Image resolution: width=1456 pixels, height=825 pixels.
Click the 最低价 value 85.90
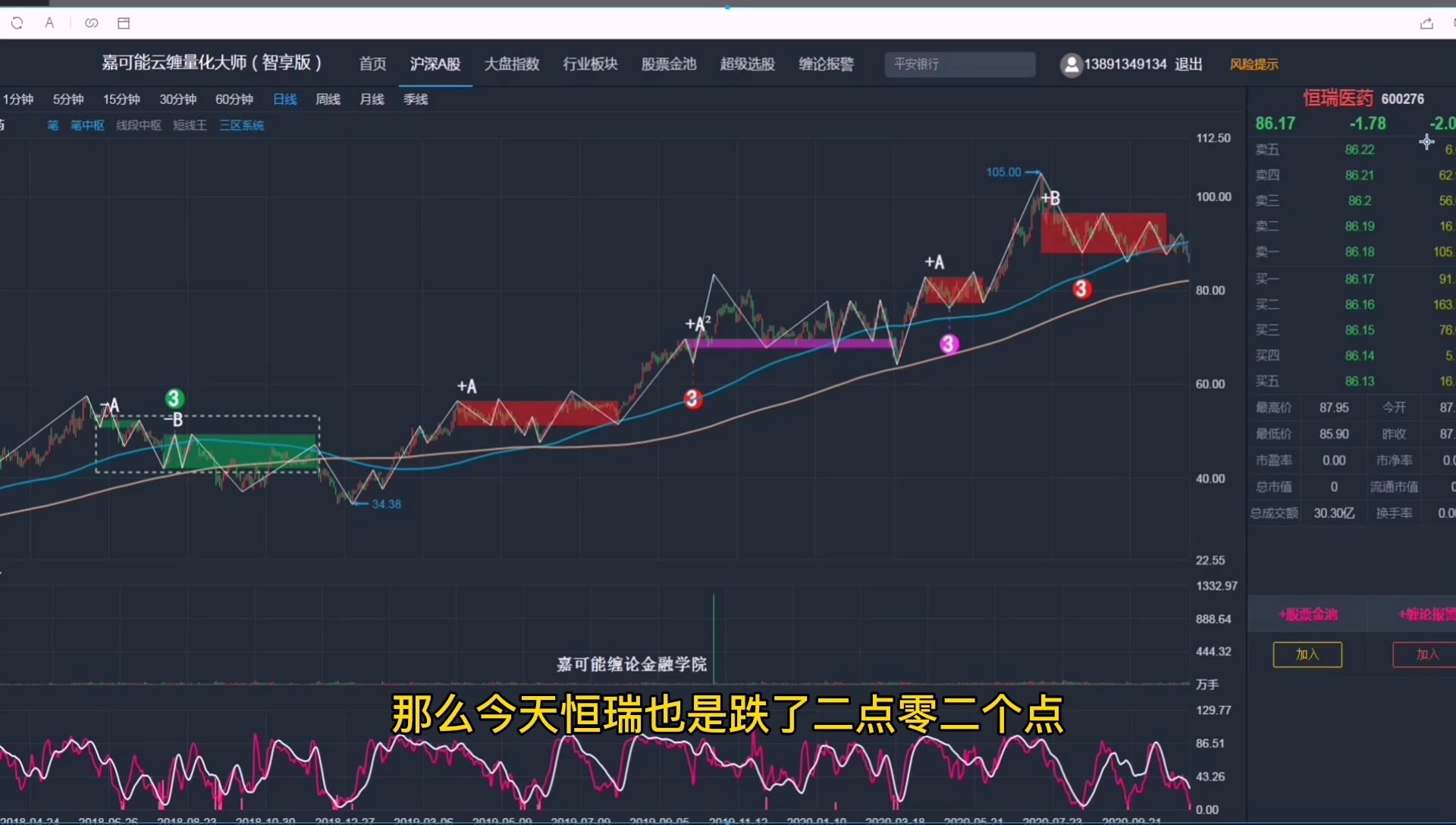click(x=1334, y=434)
